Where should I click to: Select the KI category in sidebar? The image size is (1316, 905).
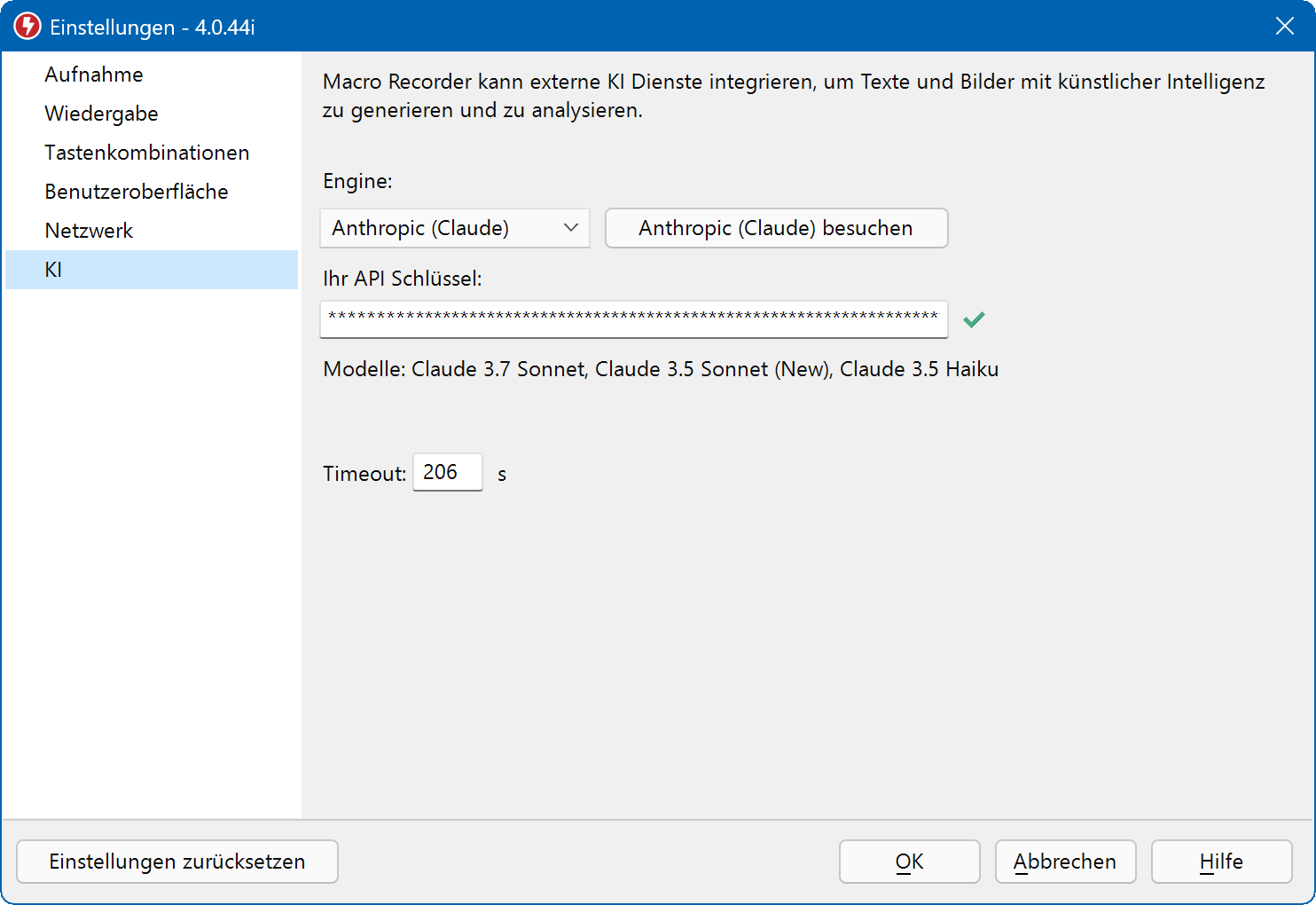pyautogui.click(x=53, y=270)
